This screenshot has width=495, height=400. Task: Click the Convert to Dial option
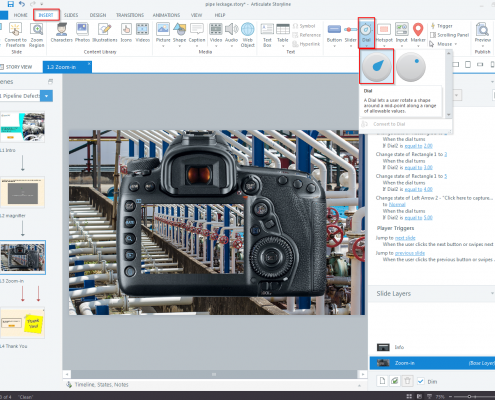click(x=389, y=124)
